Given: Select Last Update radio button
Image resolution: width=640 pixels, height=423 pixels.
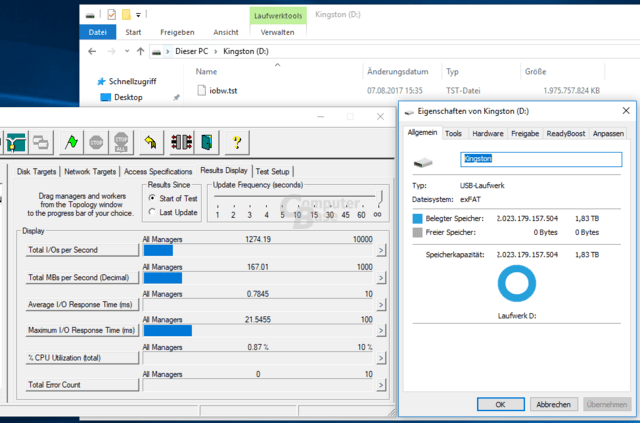Looking at the screenshot, I should pyautogui.click(x=152, y=212).
